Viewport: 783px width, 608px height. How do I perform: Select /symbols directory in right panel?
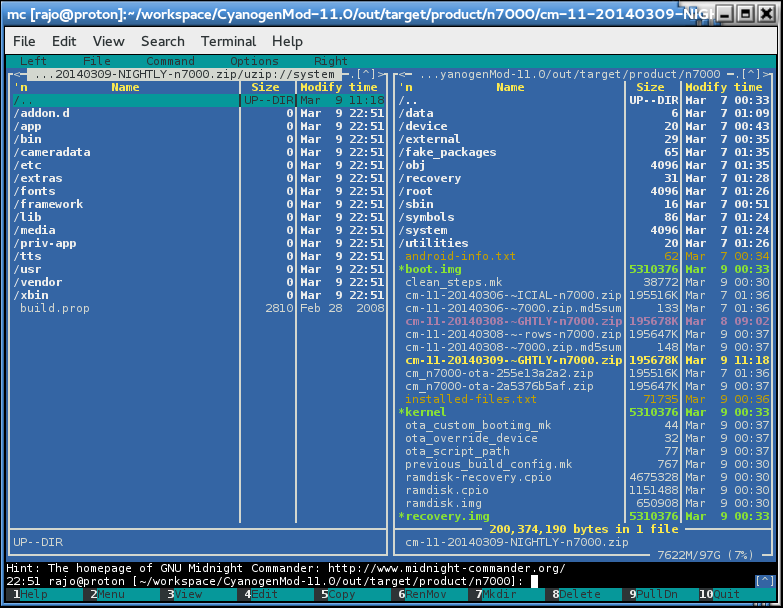tap(584, 217)
